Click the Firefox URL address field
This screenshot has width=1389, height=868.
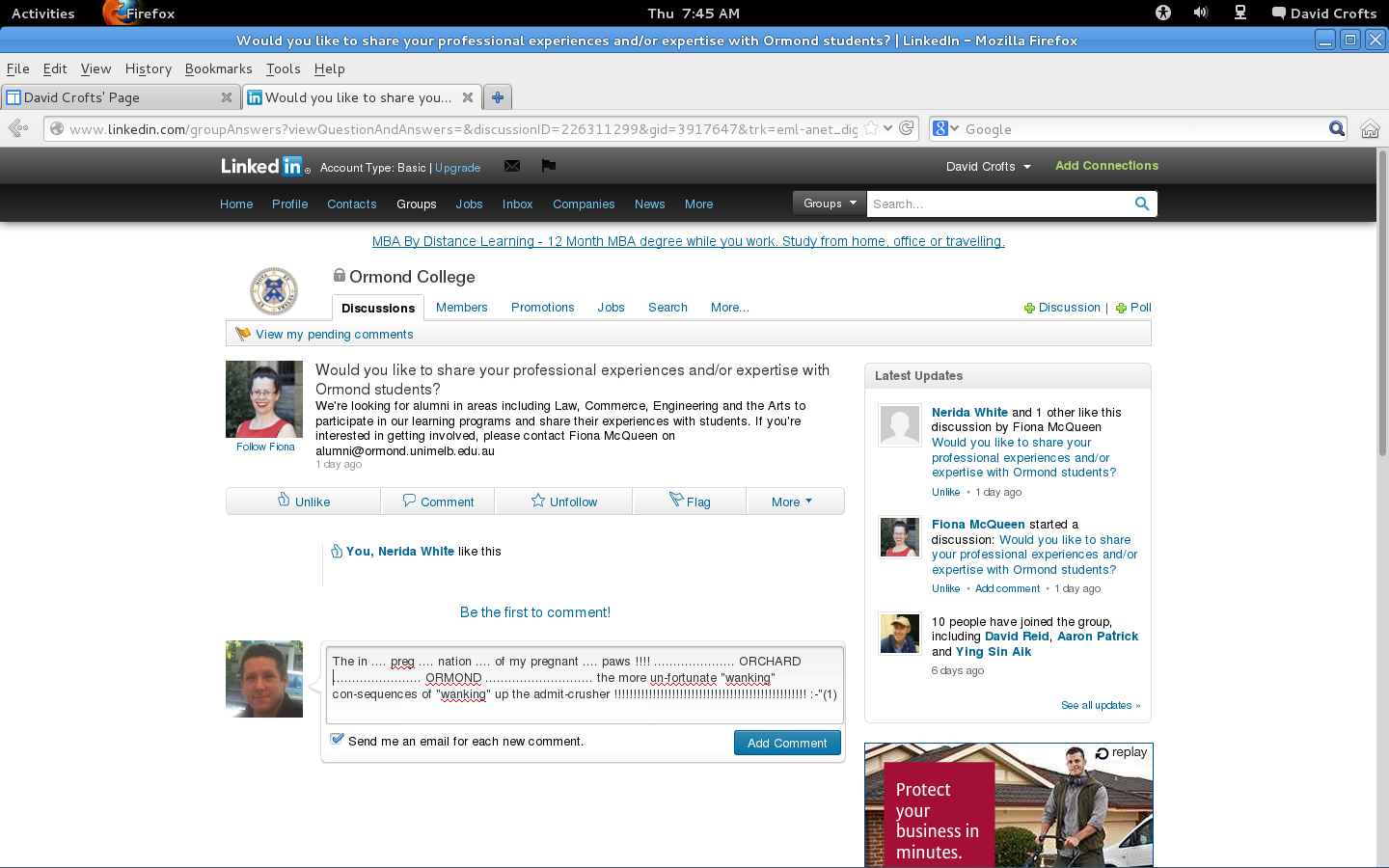[463, 129]
